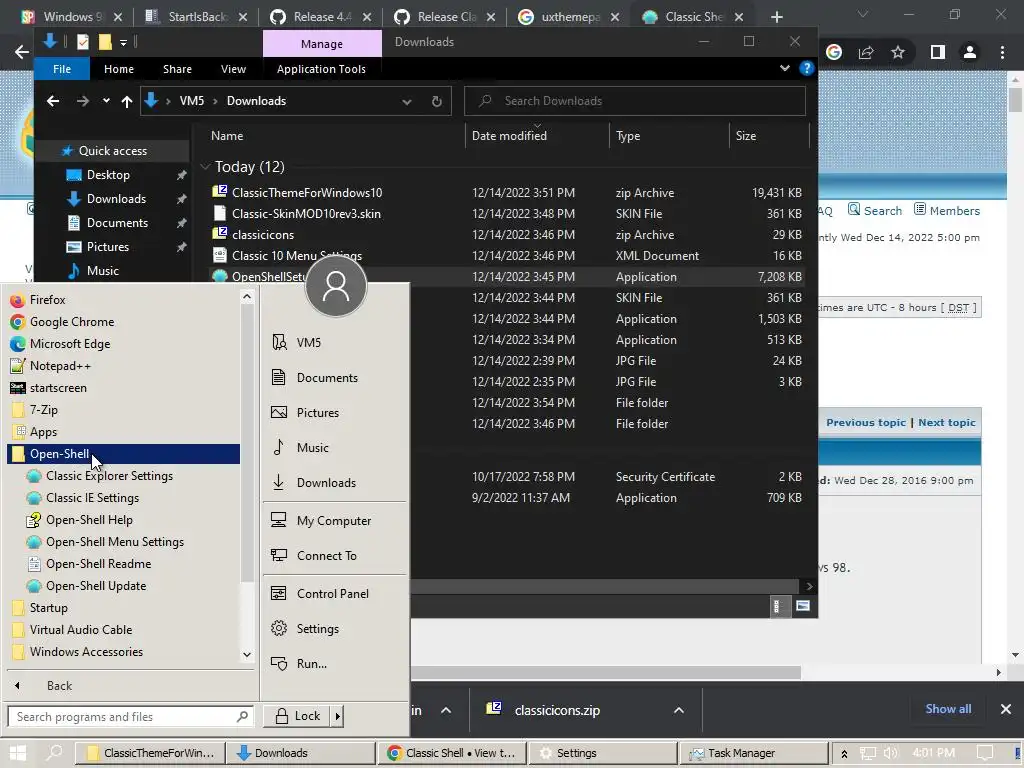Screen dimensions: 1024x768
Task: Click the Lock button
Action: click(298, 716)
